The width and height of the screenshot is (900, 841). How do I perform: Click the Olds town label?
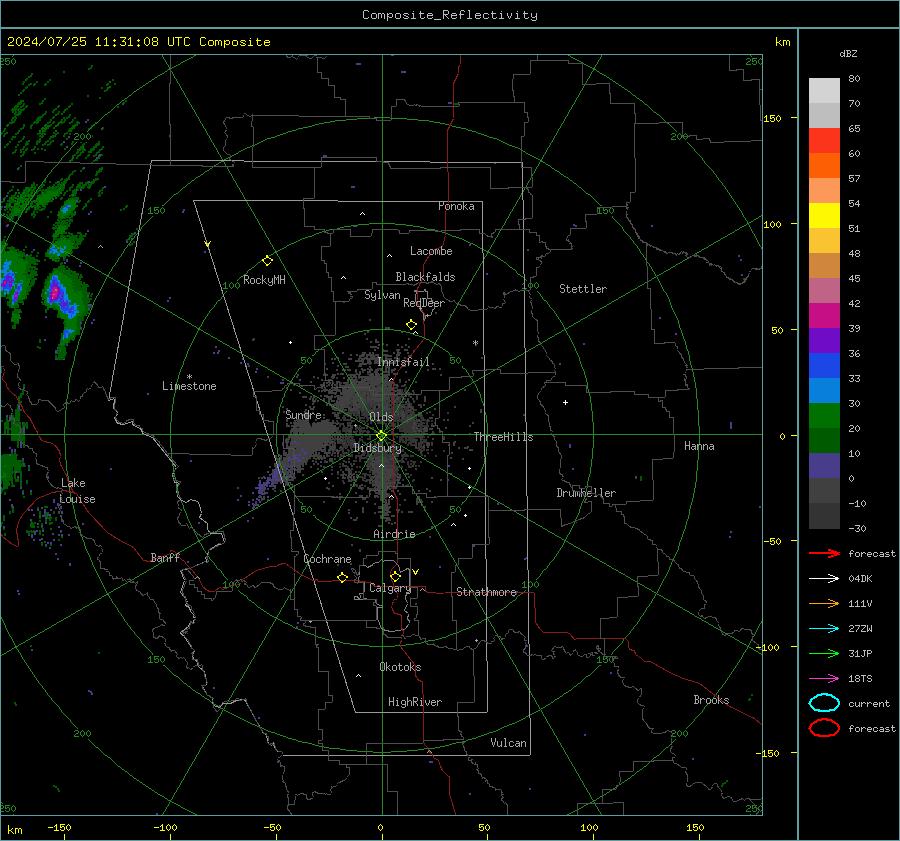point(381,417)
